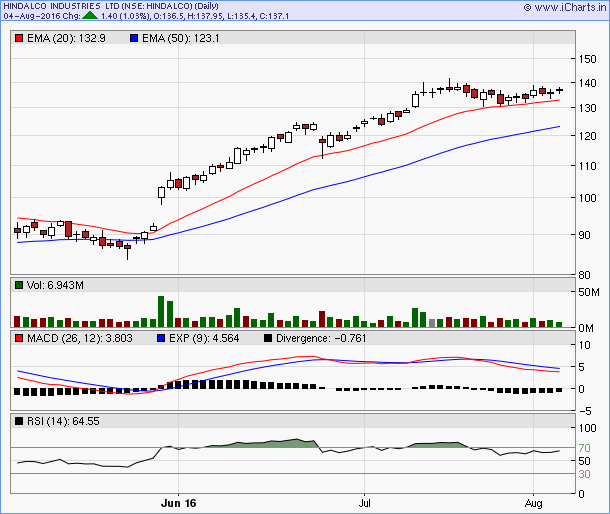Click the green 70 RSI overbought label

584,448
